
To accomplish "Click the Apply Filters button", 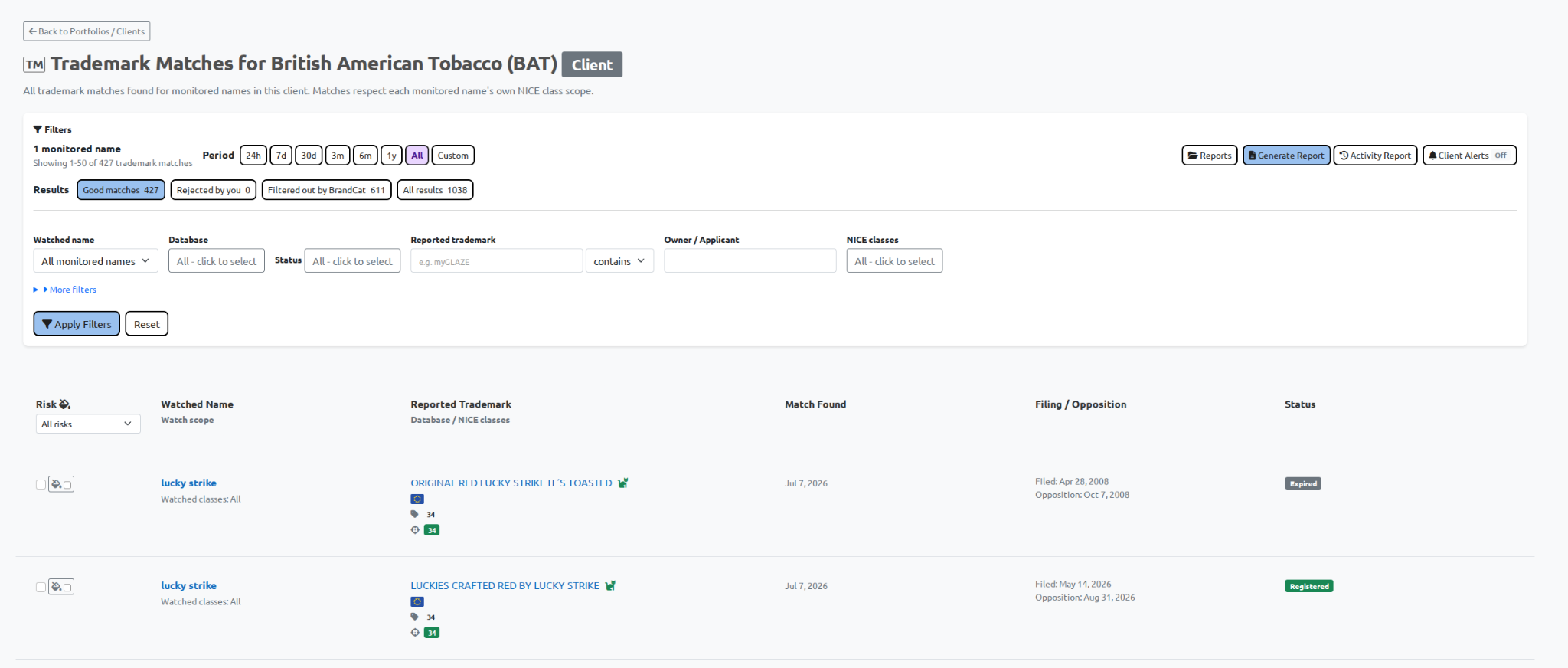I will coord(77,324).
